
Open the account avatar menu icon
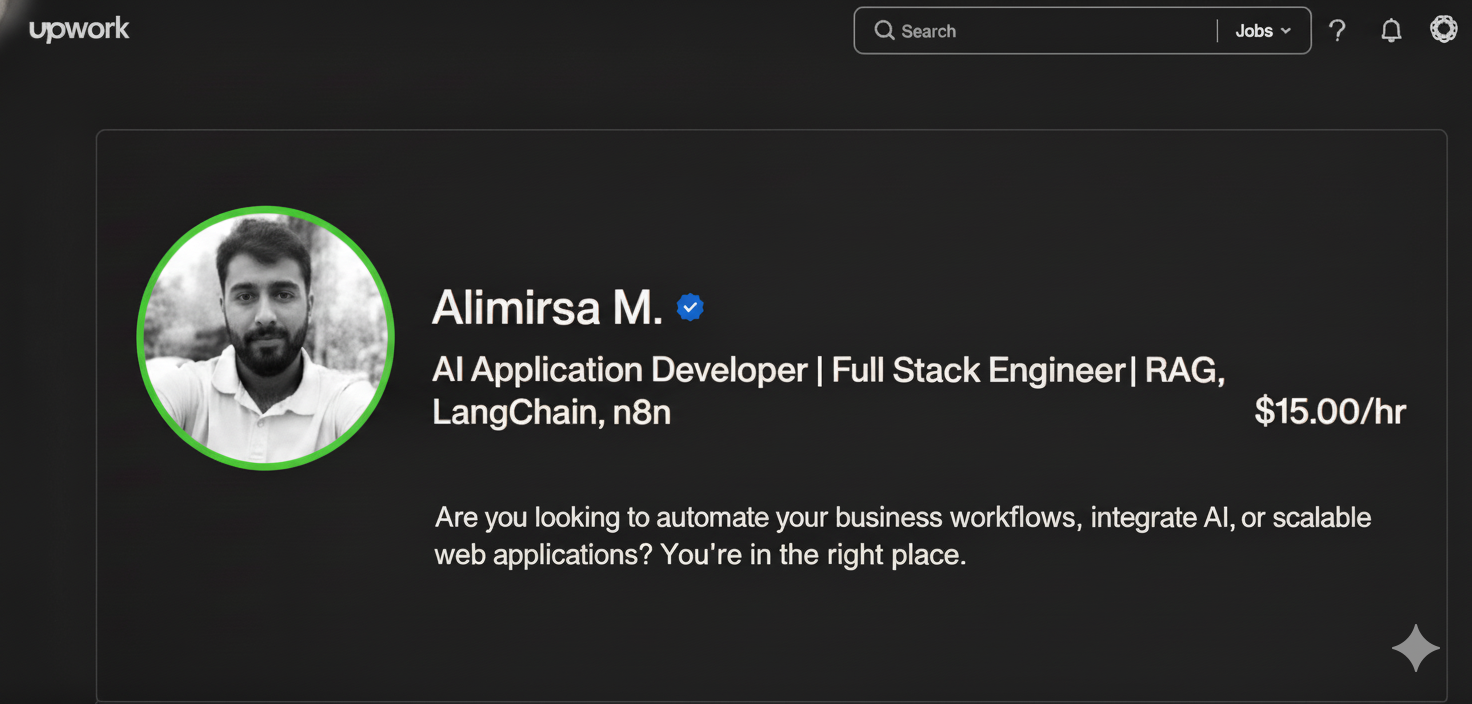(1443, 29)
